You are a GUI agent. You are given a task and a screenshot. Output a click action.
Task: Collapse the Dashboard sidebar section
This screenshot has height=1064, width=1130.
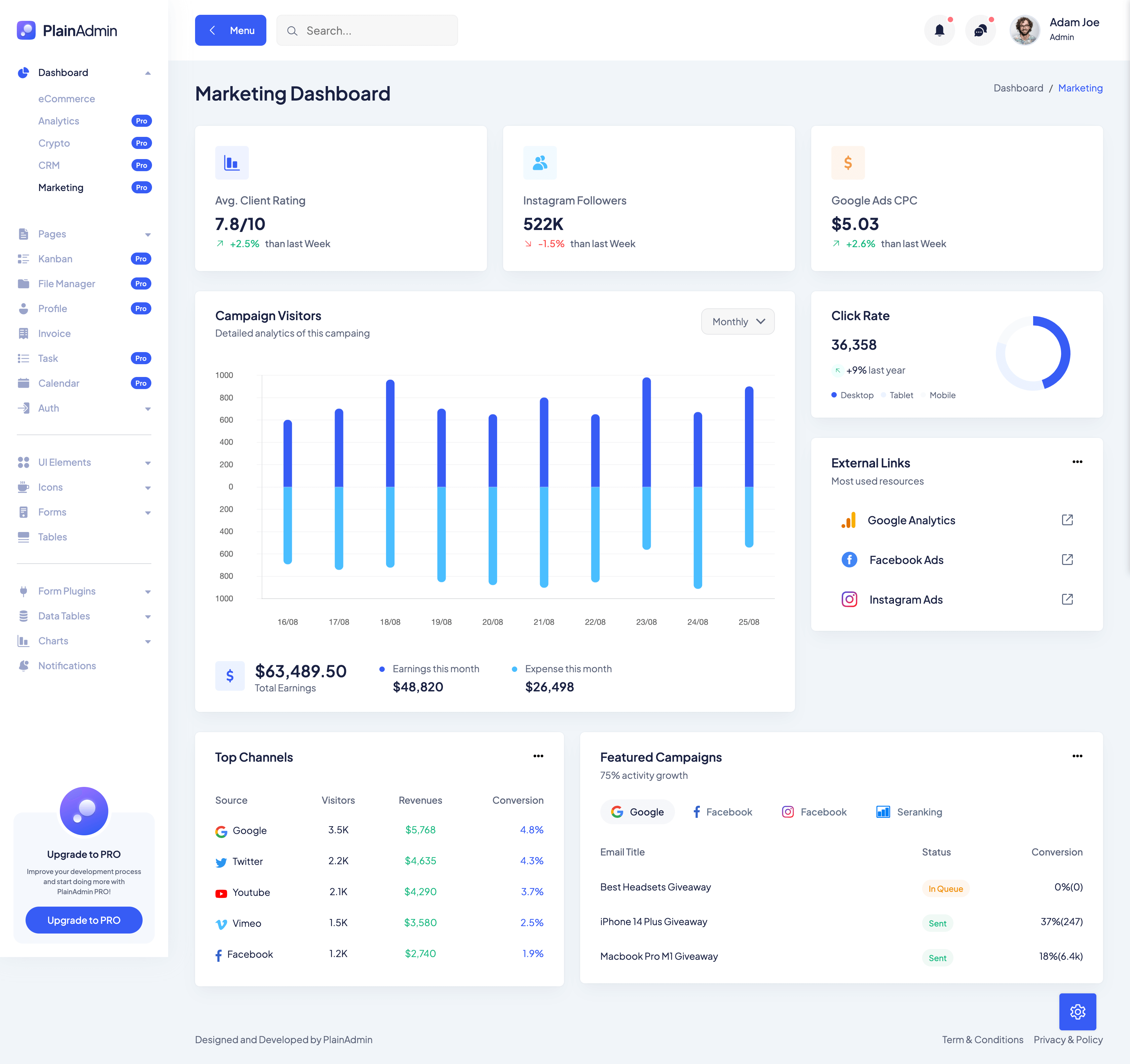(148, 73)
